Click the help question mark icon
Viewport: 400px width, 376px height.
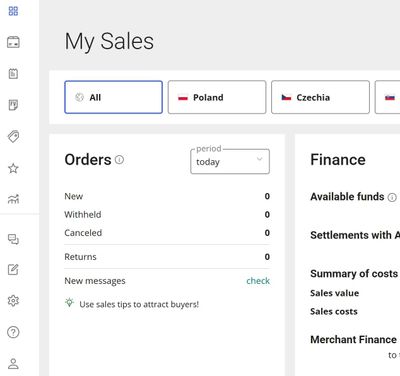tap(13, 332)
